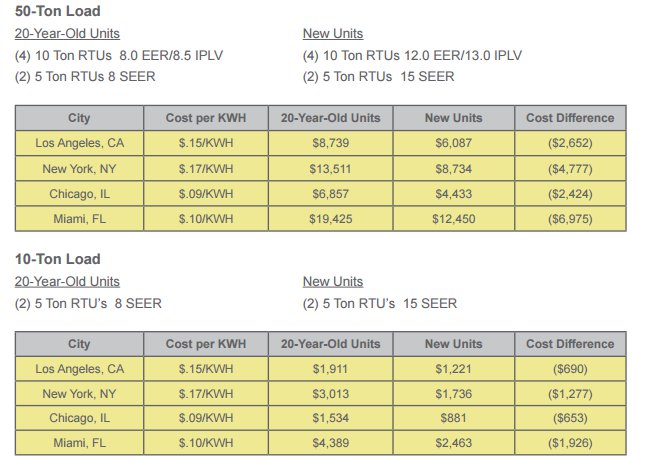
Task: Select Cost per KWH header in 10-Ton table
Action: coord(205,344)
